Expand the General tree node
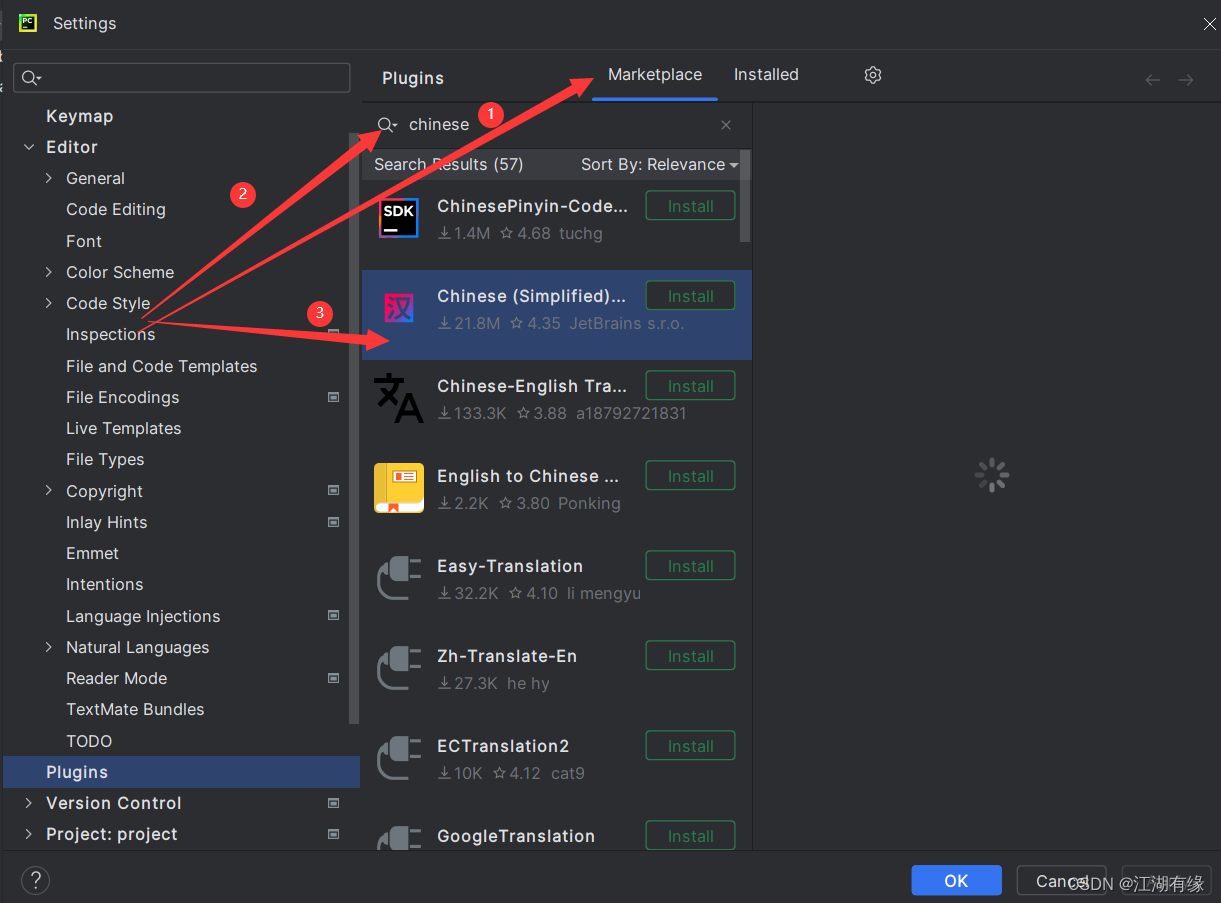The width and height of the screenshot is (1221, 903). pos(49,178)
